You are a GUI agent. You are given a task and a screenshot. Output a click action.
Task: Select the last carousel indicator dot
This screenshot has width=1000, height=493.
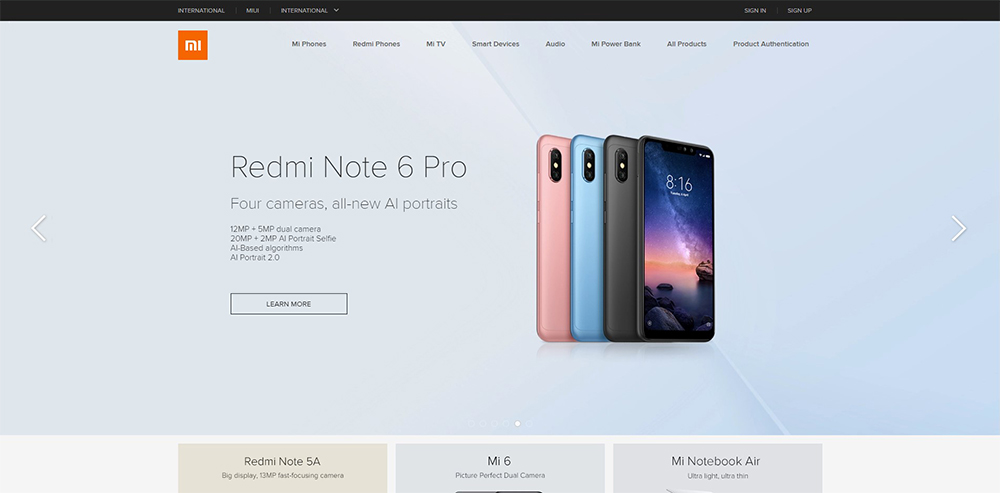(529, 423)
